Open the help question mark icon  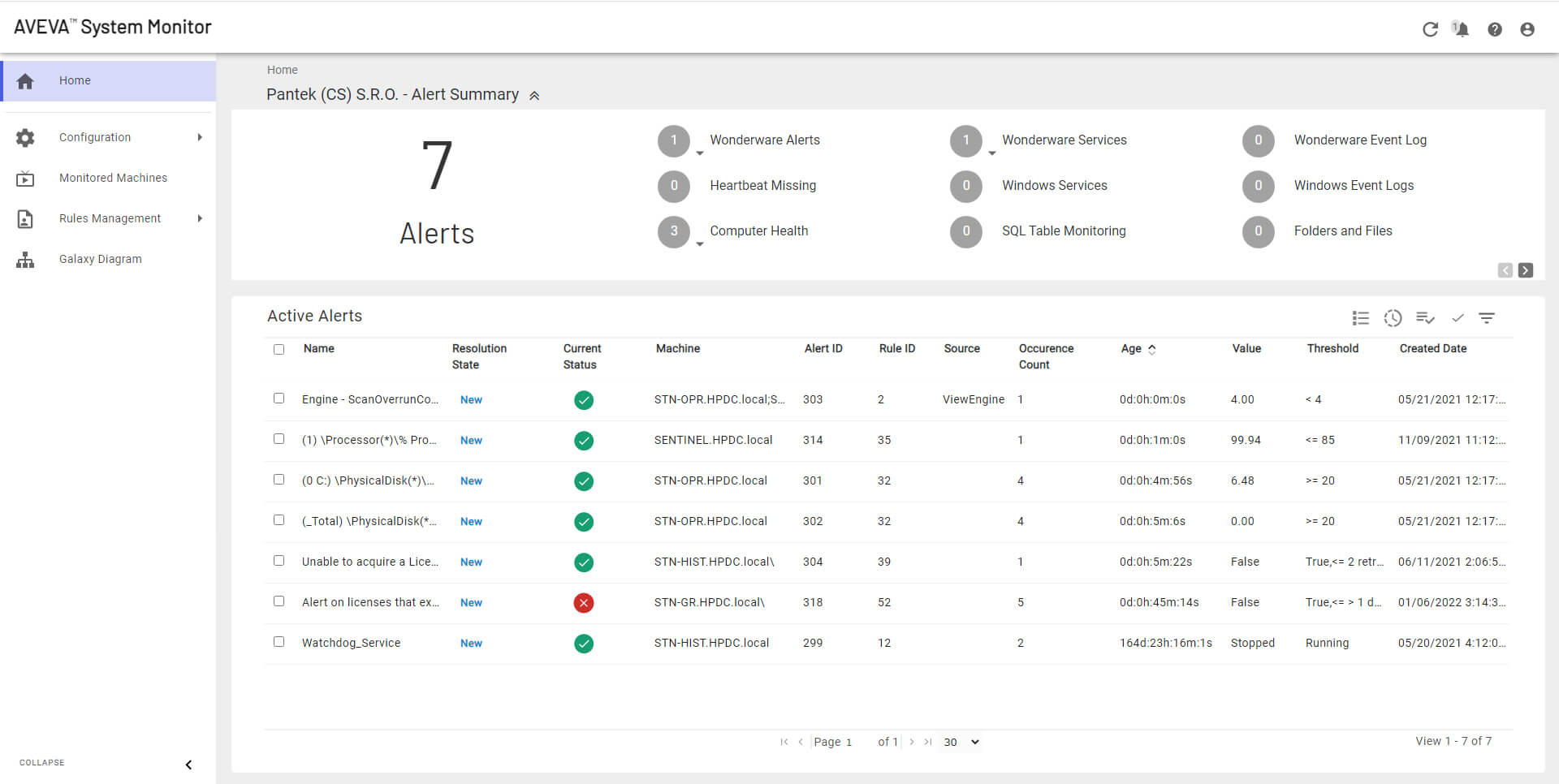point(1494,29)
